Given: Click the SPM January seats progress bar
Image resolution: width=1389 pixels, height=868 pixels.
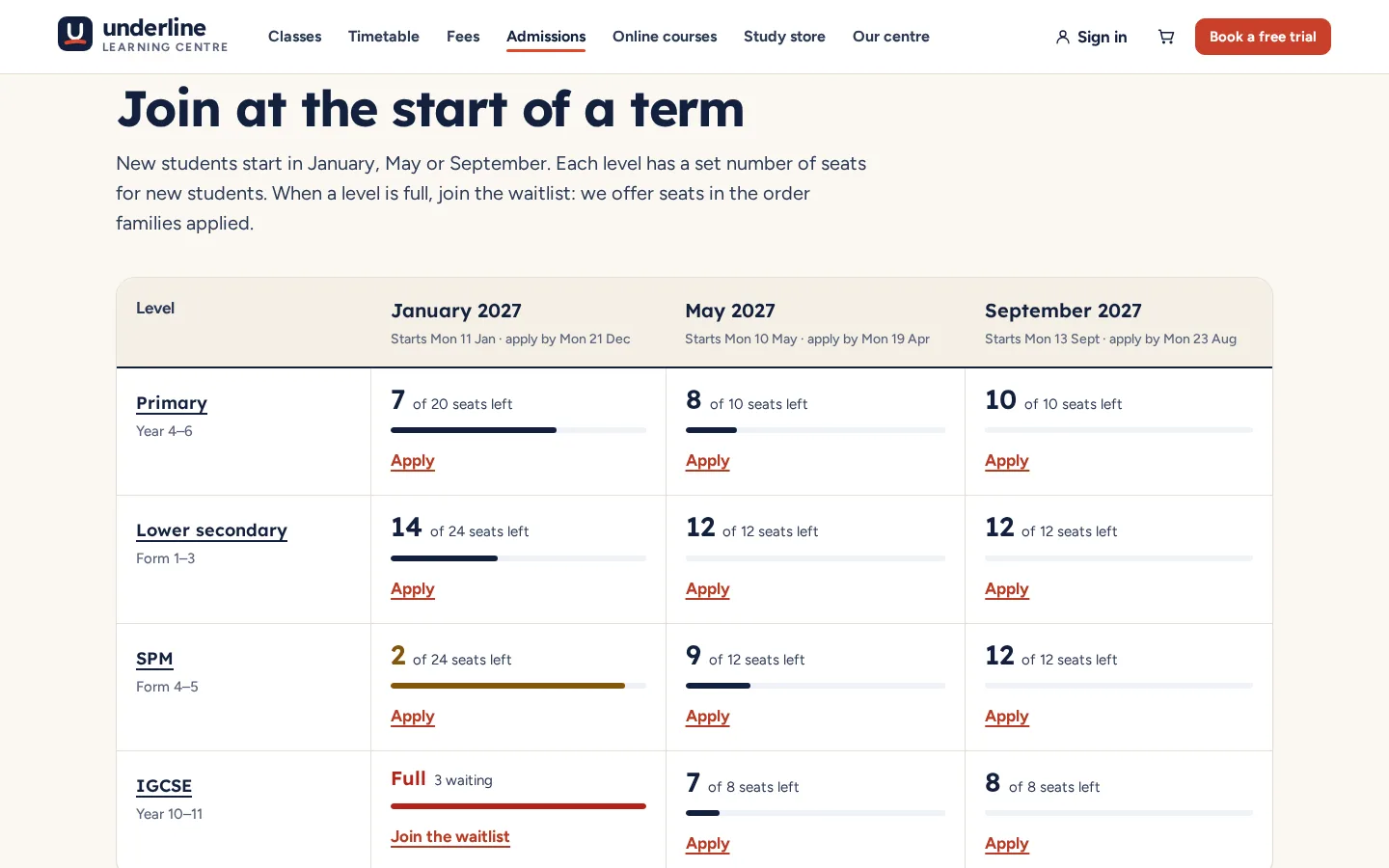Looking at the screenshot, I should pyautogui.click(x=518, y=686).
